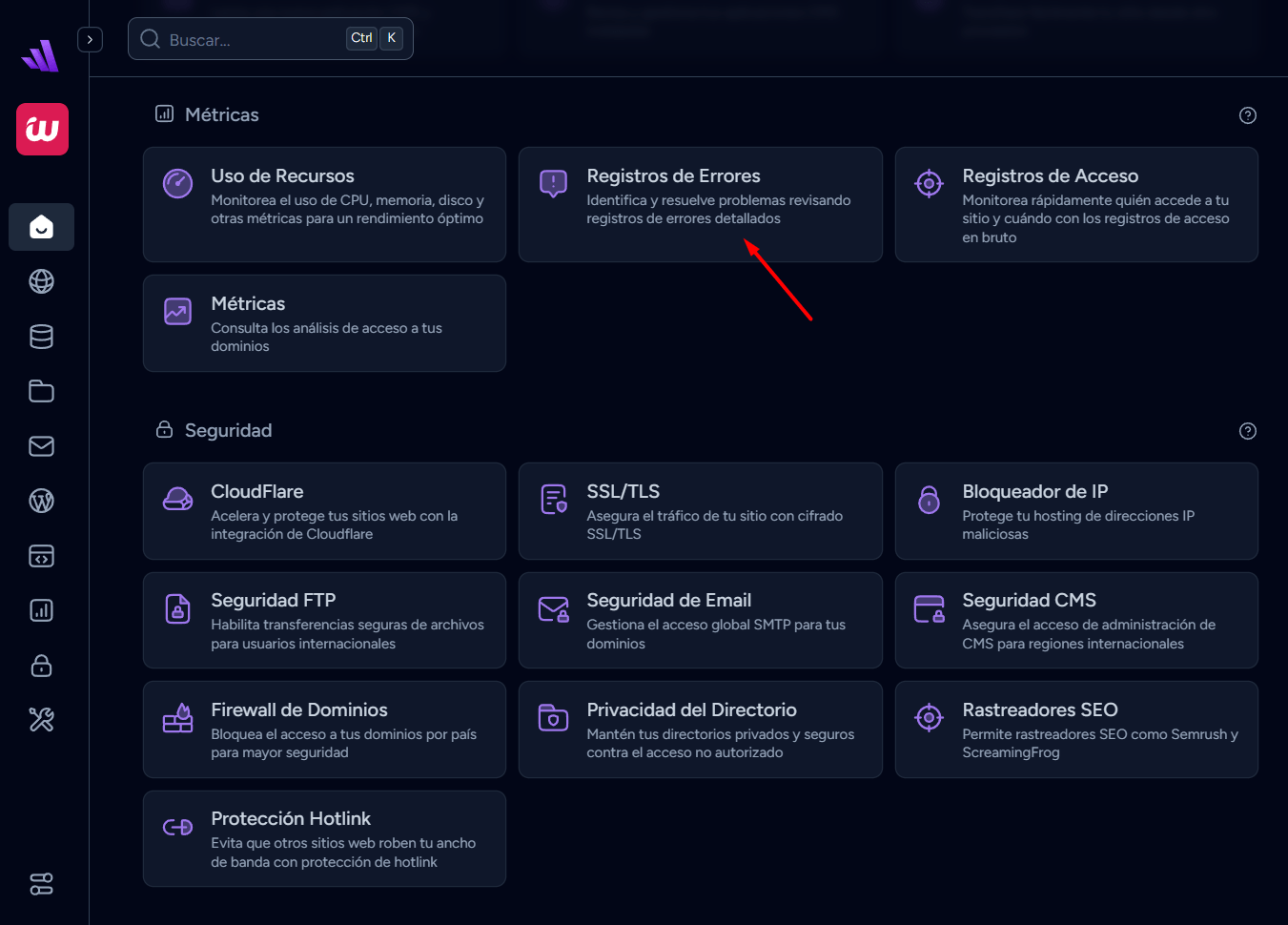Open Protección Hotlink
1288x925 pixels.
(324, 839)
